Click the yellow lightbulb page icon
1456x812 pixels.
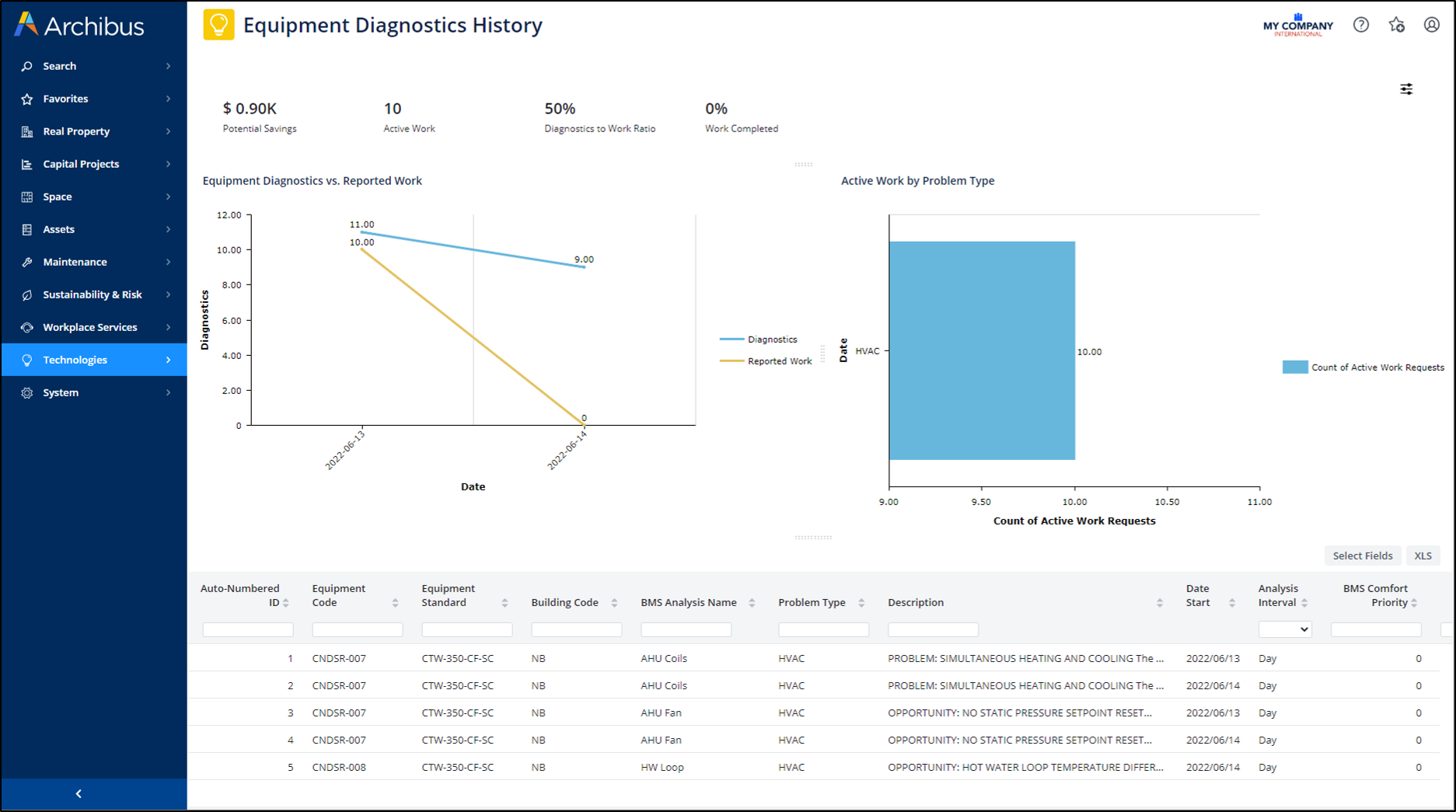(218, 25)
